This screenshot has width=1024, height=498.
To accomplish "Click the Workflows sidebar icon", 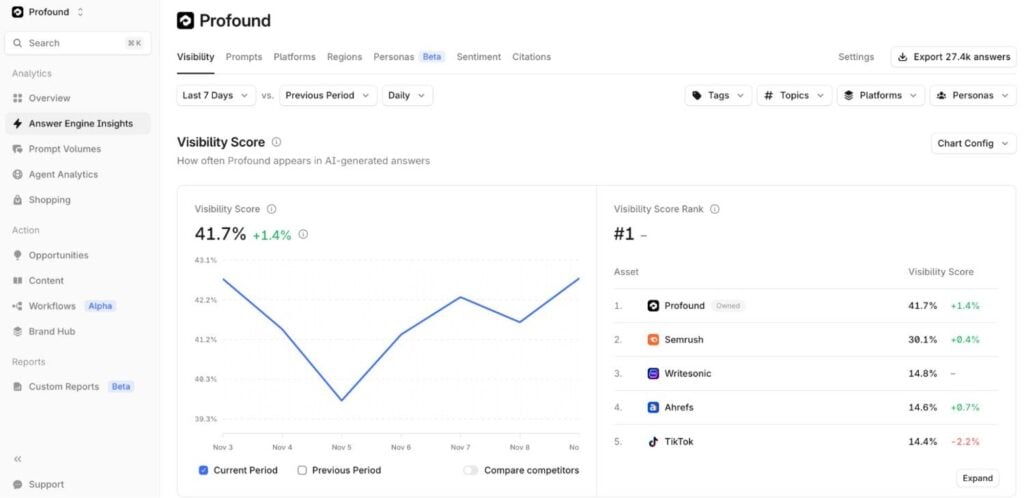I will [18, 306].
